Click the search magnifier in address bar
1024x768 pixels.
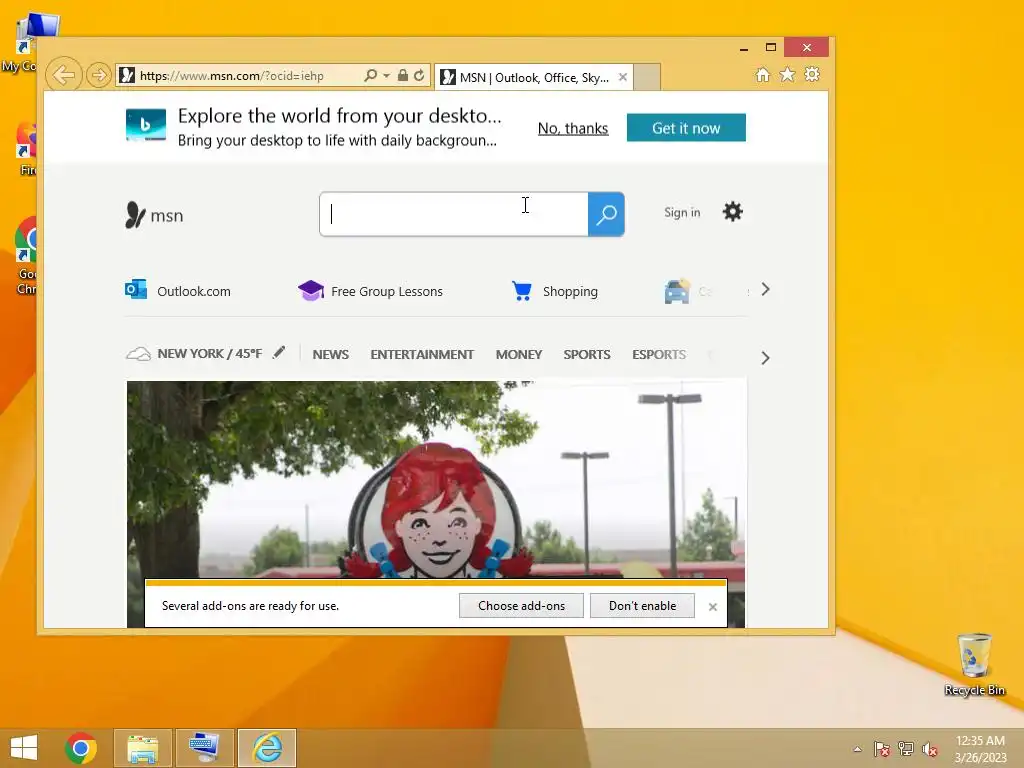point(370,75)
